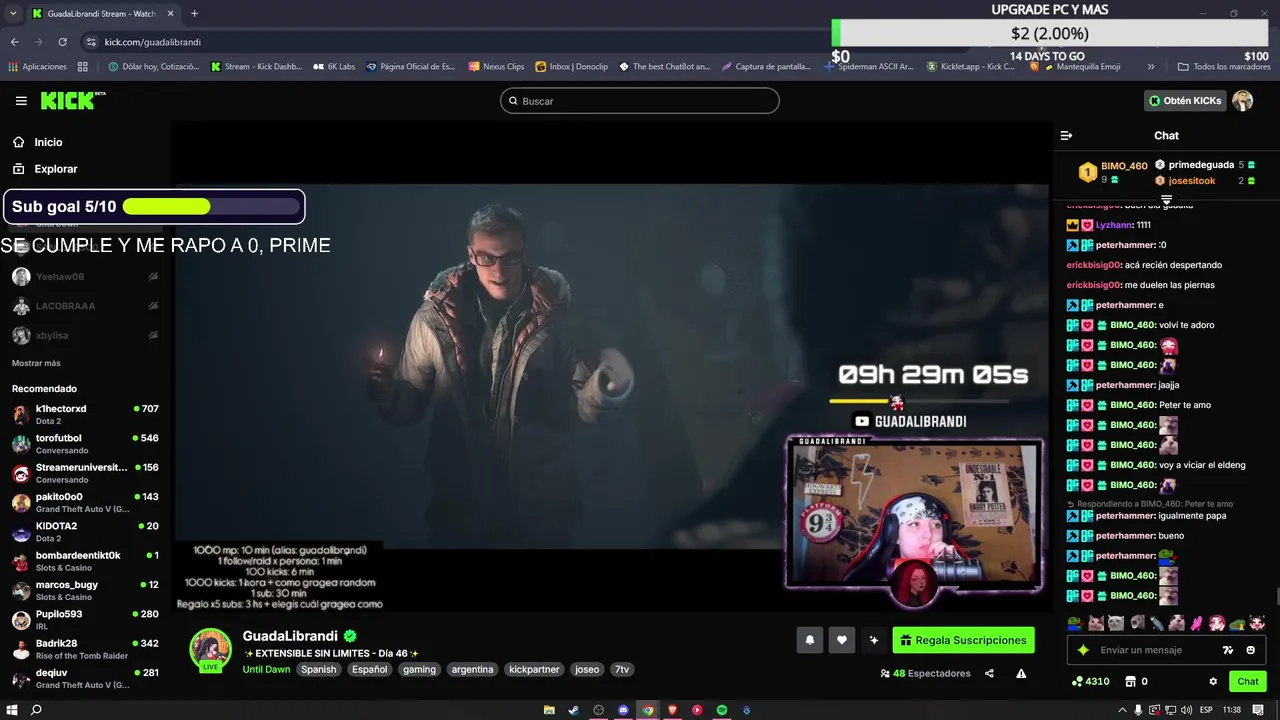Collapse the chat panel
Viewport: 1280px width, 720px height.
(1066, 135)
